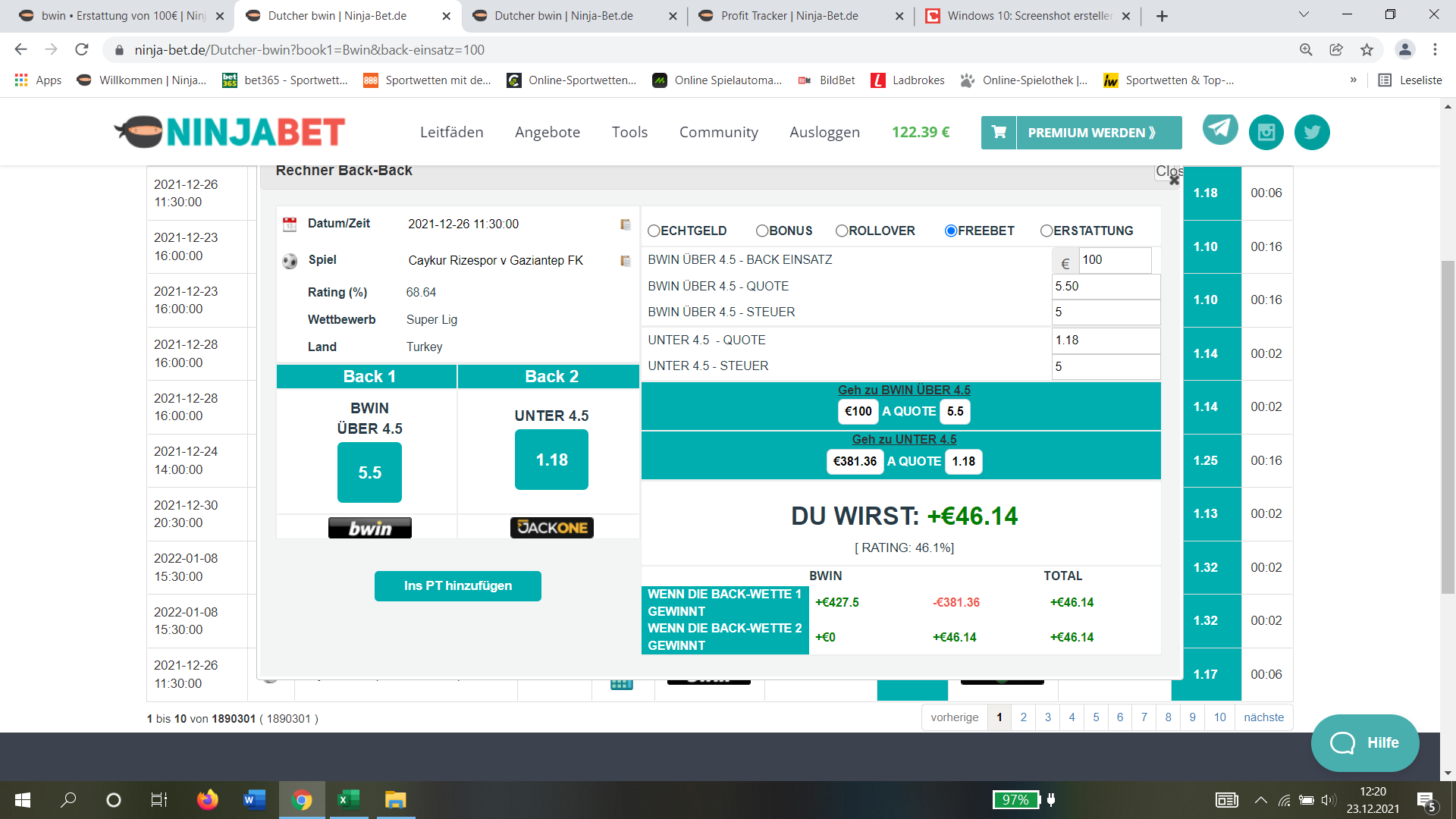Click the NinjaBet logo
Screen dimensions: 1456x819
(x=230, y=132)
